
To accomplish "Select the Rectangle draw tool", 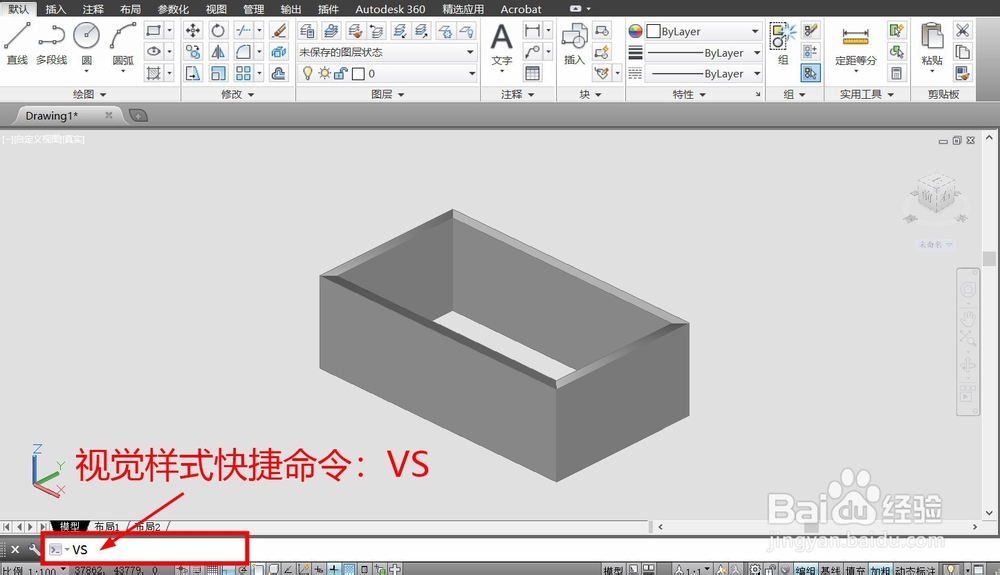I will (153, 30).
